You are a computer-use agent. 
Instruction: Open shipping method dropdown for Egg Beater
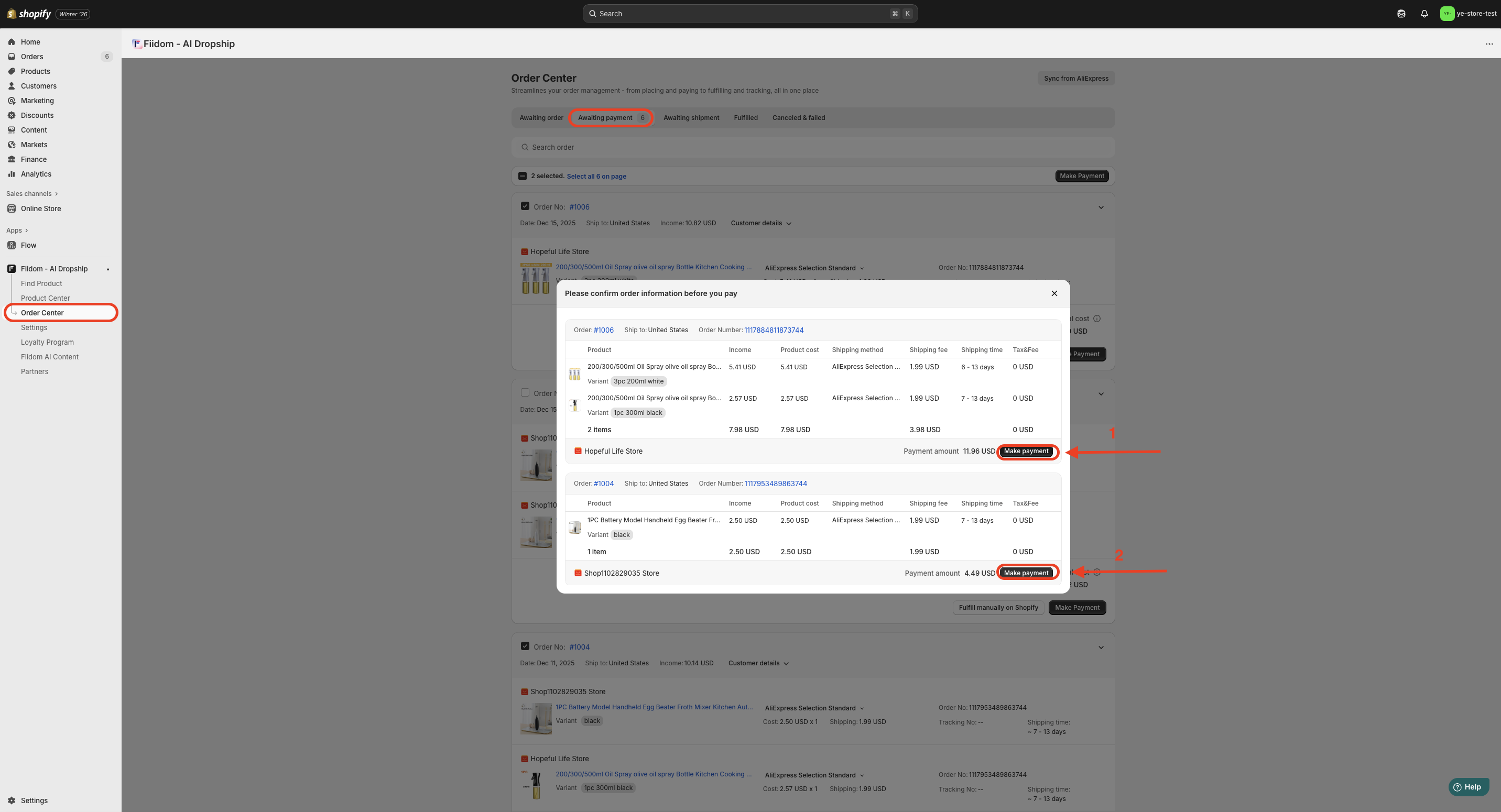tap(814, 708)
